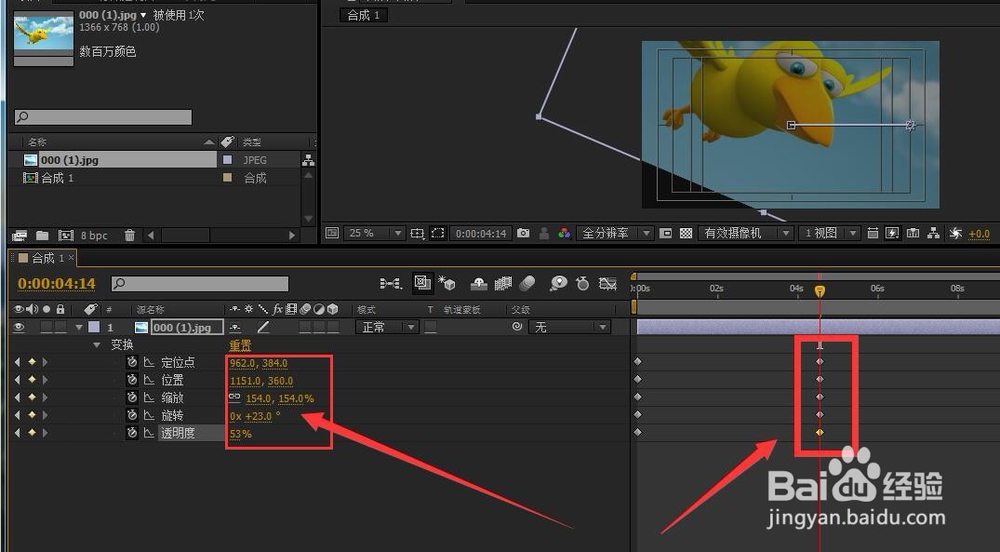Enable motion blur for all layers

tap(527, 283)
